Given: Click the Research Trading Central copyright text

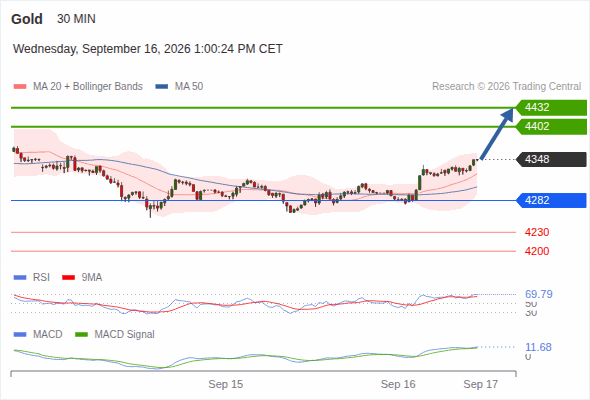Looking at the screenshot, I should click(x=506, y=87).
